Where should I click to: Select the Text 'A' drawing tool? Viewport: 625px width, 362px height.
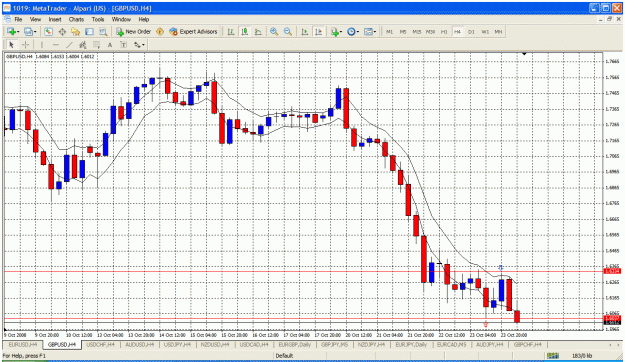point(110,45)
